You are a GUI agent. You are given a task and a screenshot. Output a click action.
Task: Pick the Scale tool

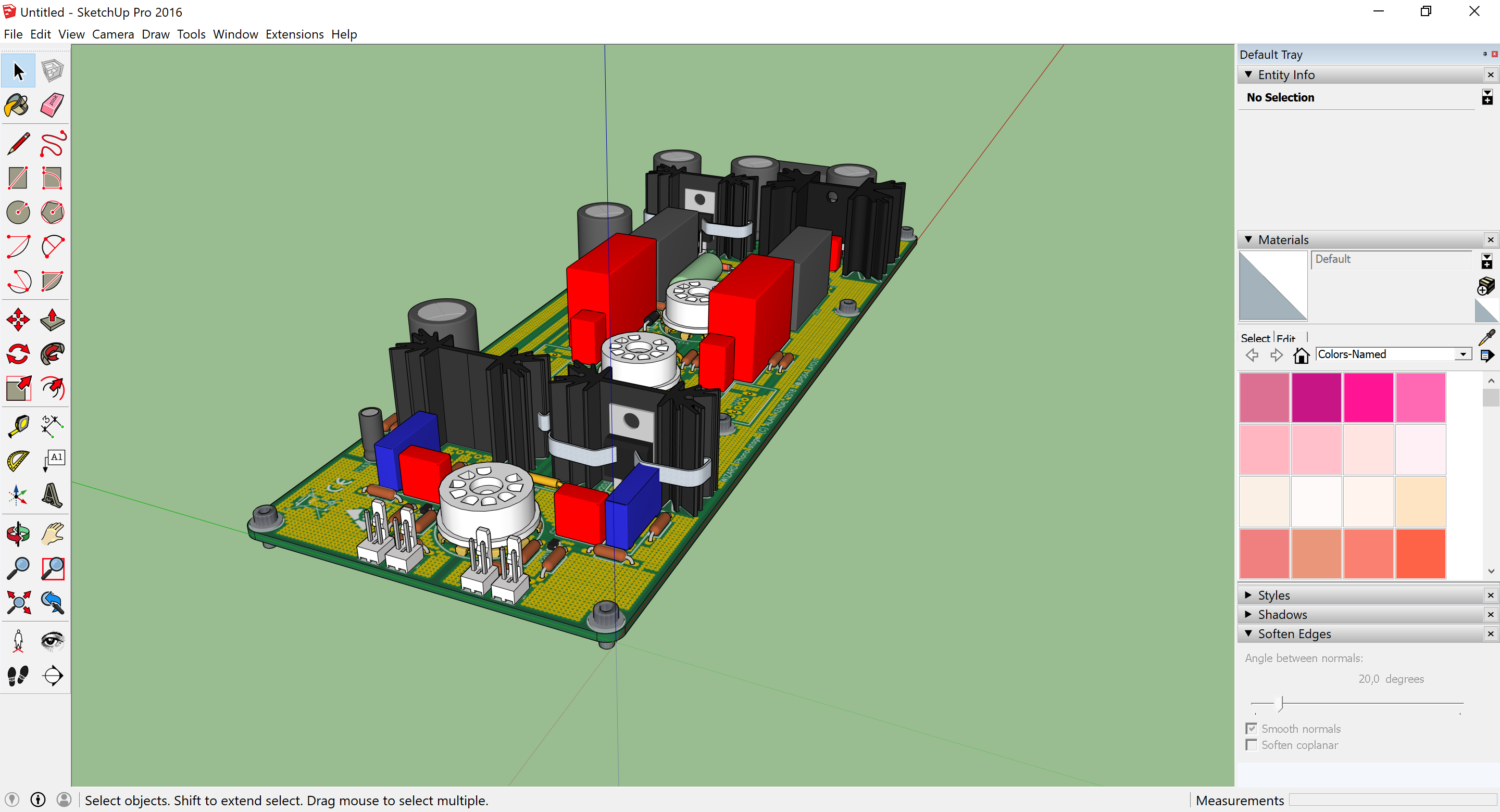tap(18, 388)
